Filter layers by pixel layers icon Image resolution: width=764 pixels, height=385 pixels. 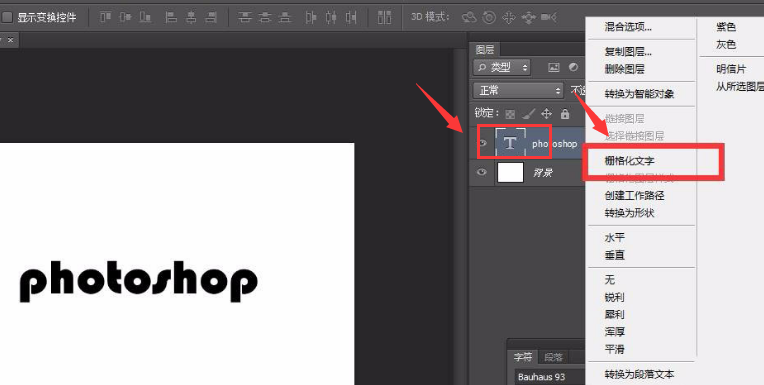click(x=554, y=67)
